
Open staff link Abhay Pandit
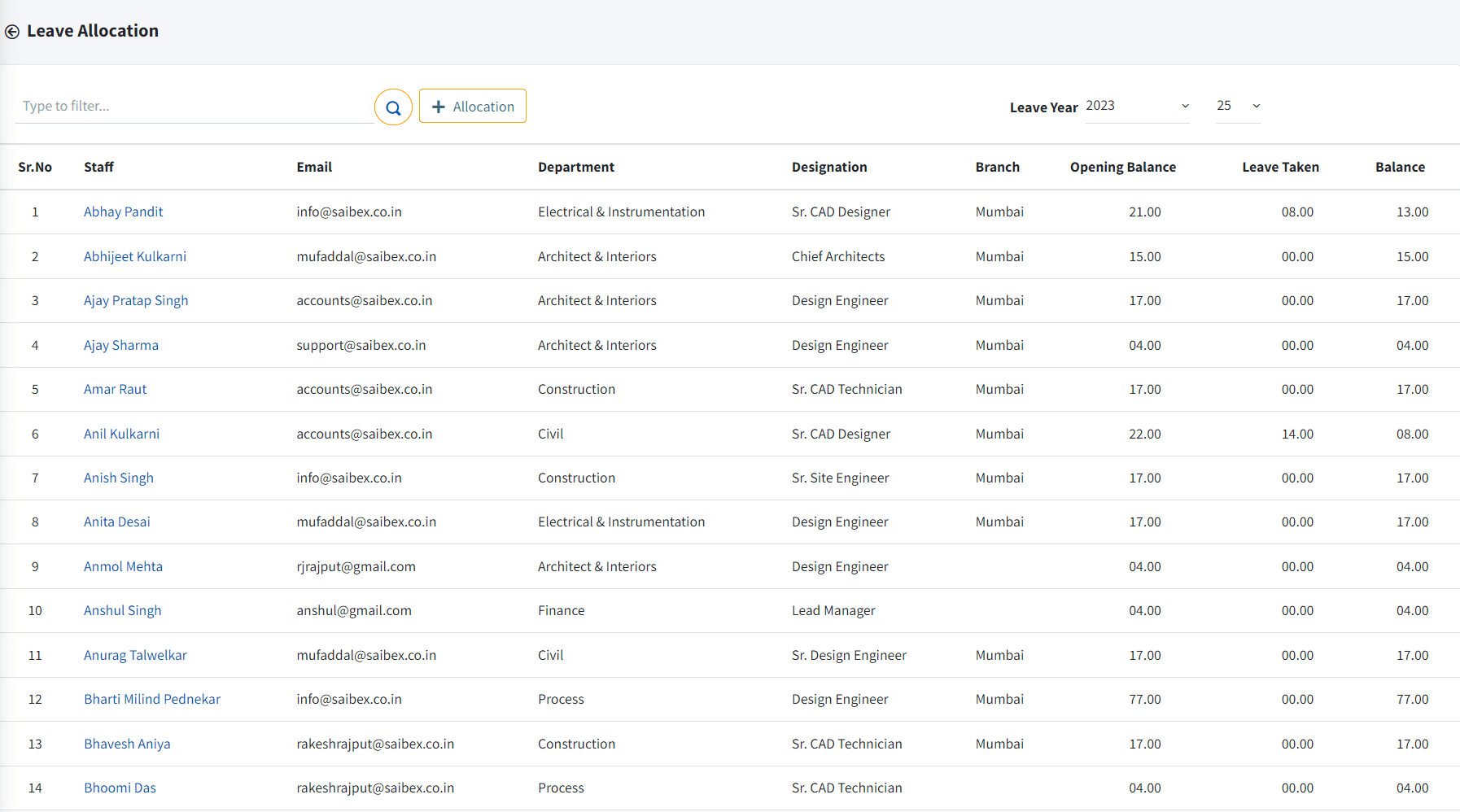[123, 212]
